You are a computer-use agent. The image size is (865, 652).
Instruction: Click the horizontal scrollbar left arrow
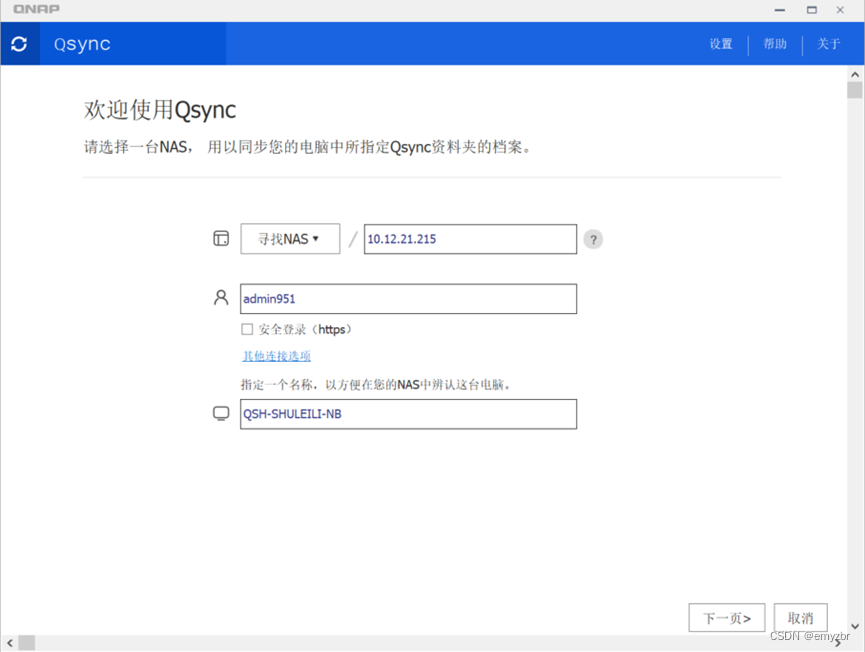click(x=9, y=643)
